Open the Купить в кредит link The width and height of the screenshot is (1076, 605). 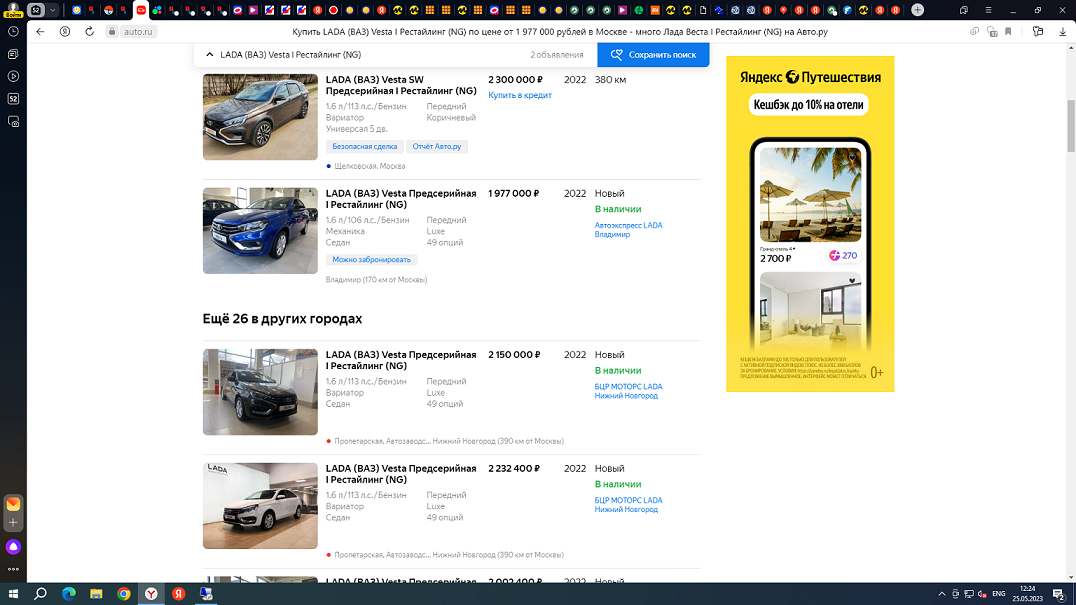pyautogui.click(x=519, y=95)
